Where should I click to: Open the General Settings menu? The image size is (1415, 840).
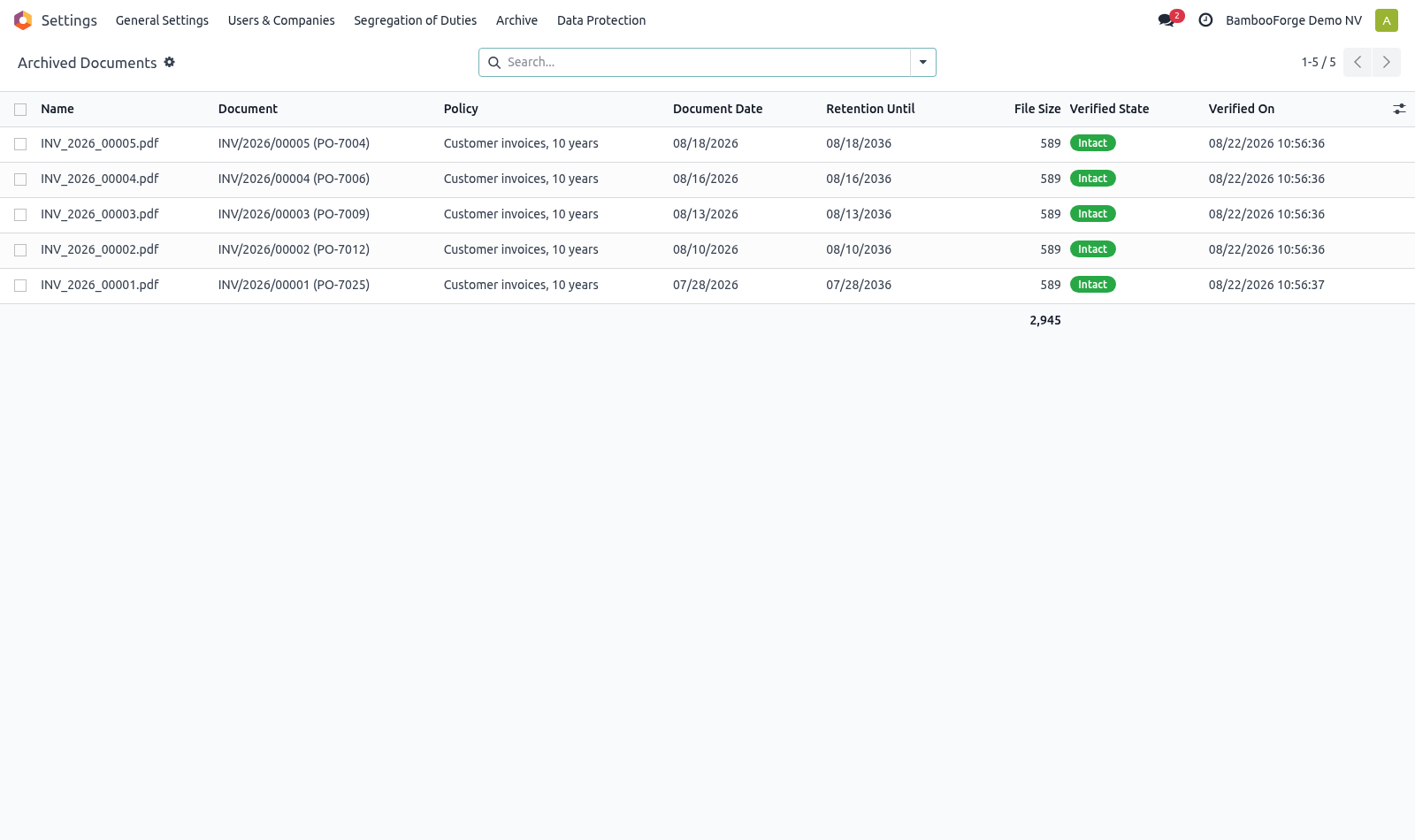[x=162, y=20]
